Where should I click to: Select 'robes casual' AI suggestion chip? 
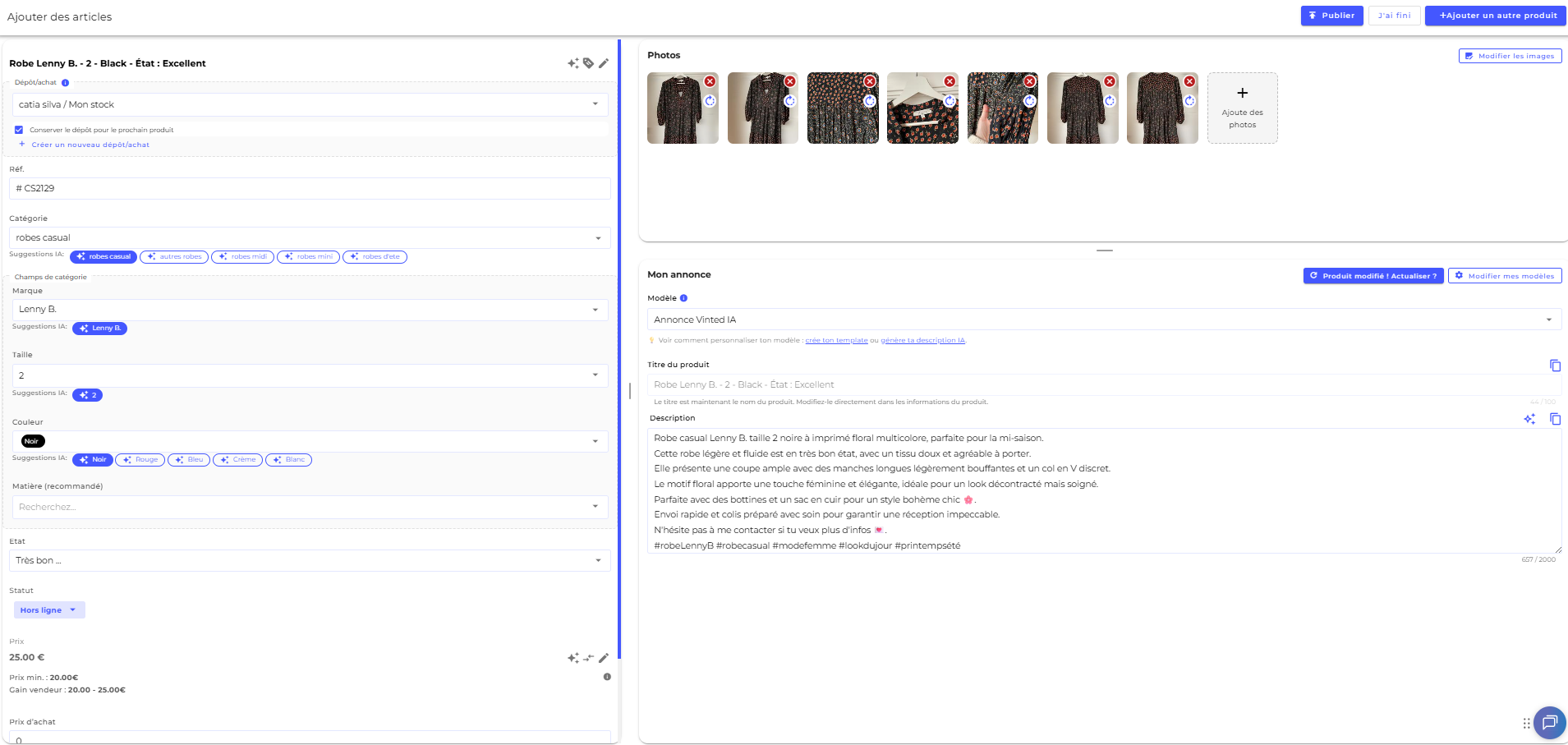pyautogui.click(x=103, y=257)
